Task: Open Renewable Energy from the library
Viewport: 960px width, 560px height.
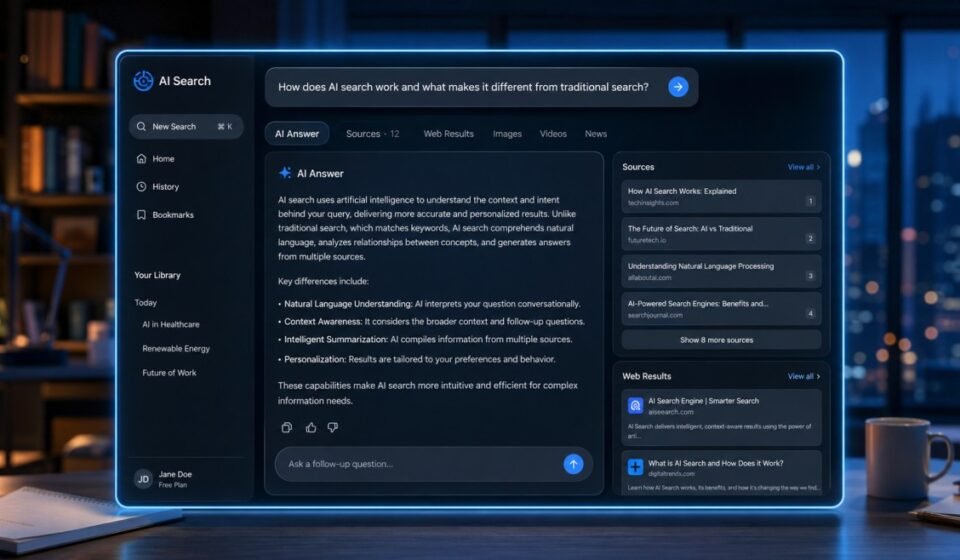Action: (176, 348)
